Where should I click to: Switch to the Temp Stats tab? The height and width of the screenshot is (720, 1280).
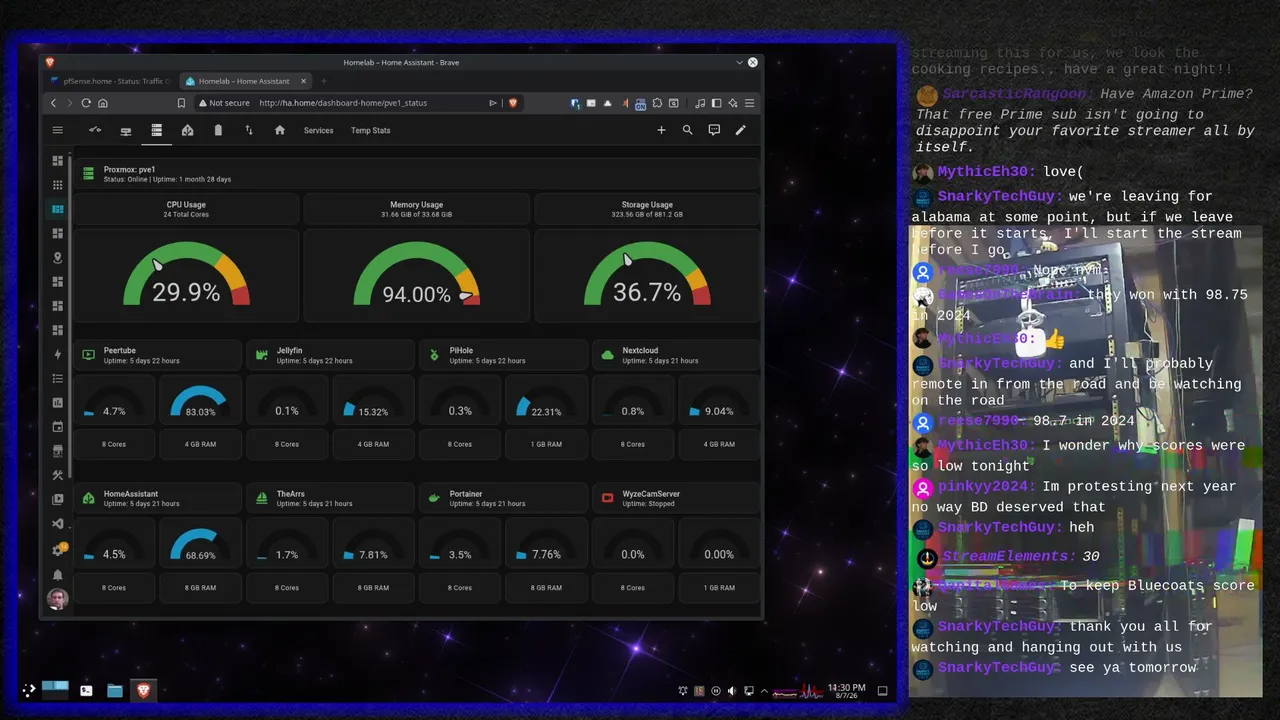(370, 130)
